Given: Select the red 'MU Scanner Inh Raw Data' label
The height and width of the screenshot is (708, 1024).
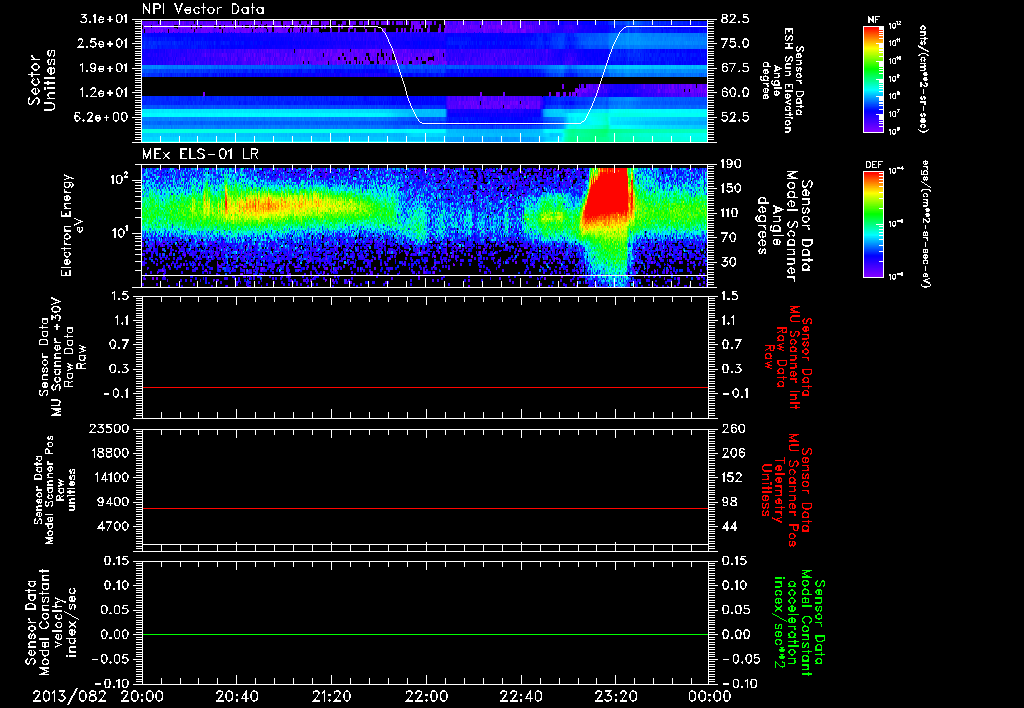Looking at the screenshot, I should tap(787, 357).
